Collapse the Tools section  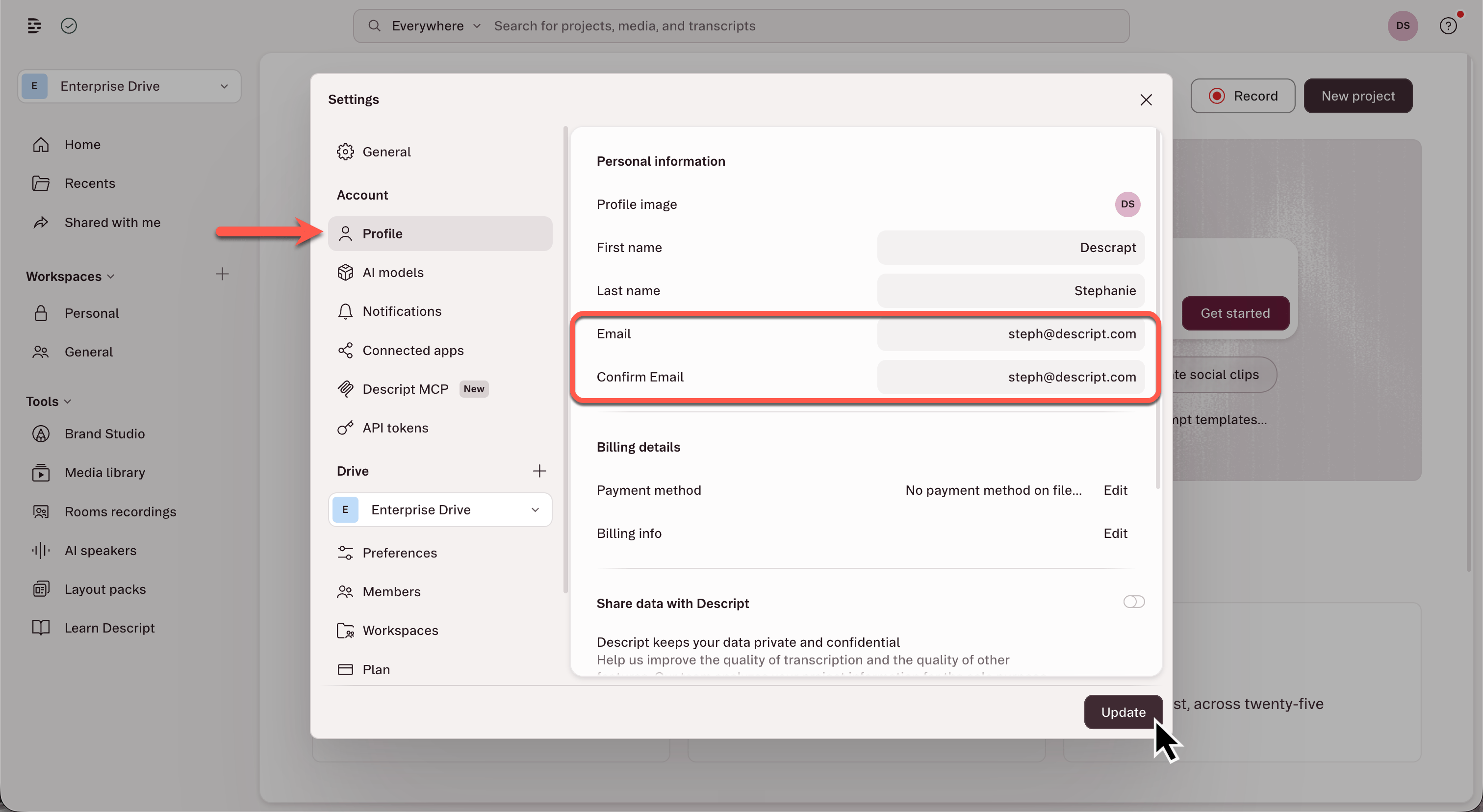tap(49, 402)
